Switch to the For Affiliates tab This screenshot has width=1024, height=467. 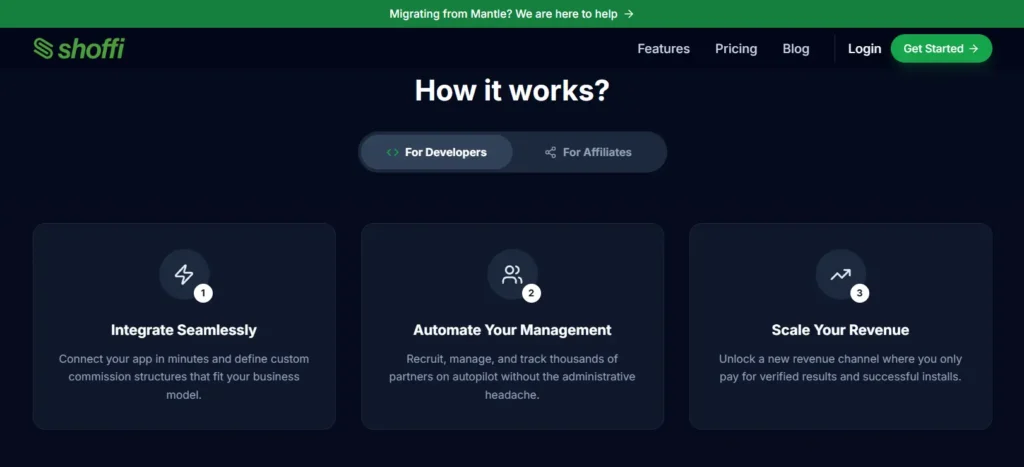point(588,152)
